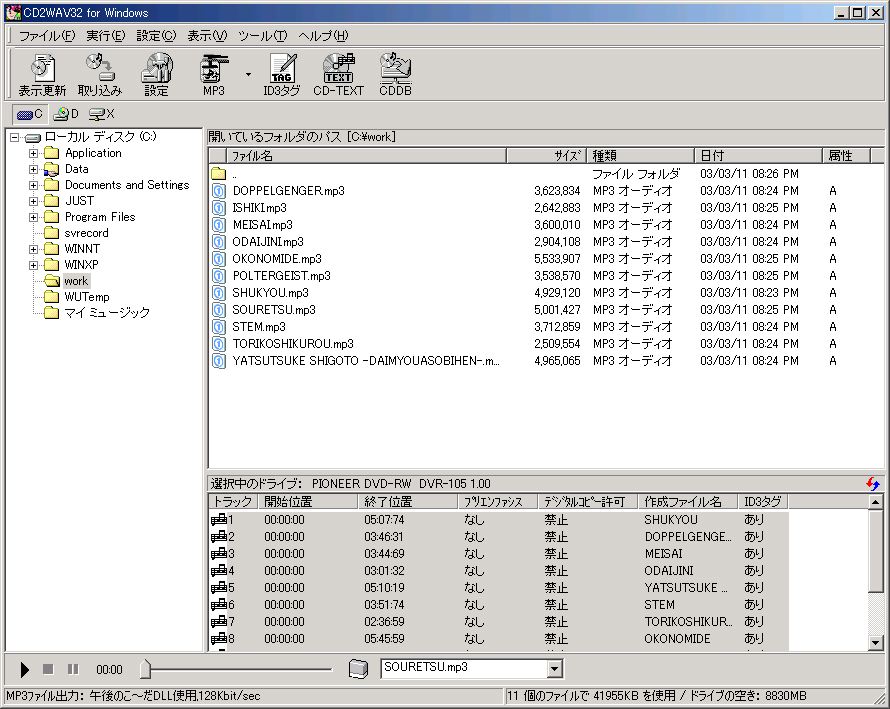Click the 表示更新 refresh toolbar icon
890x709 pixels.
42,74
